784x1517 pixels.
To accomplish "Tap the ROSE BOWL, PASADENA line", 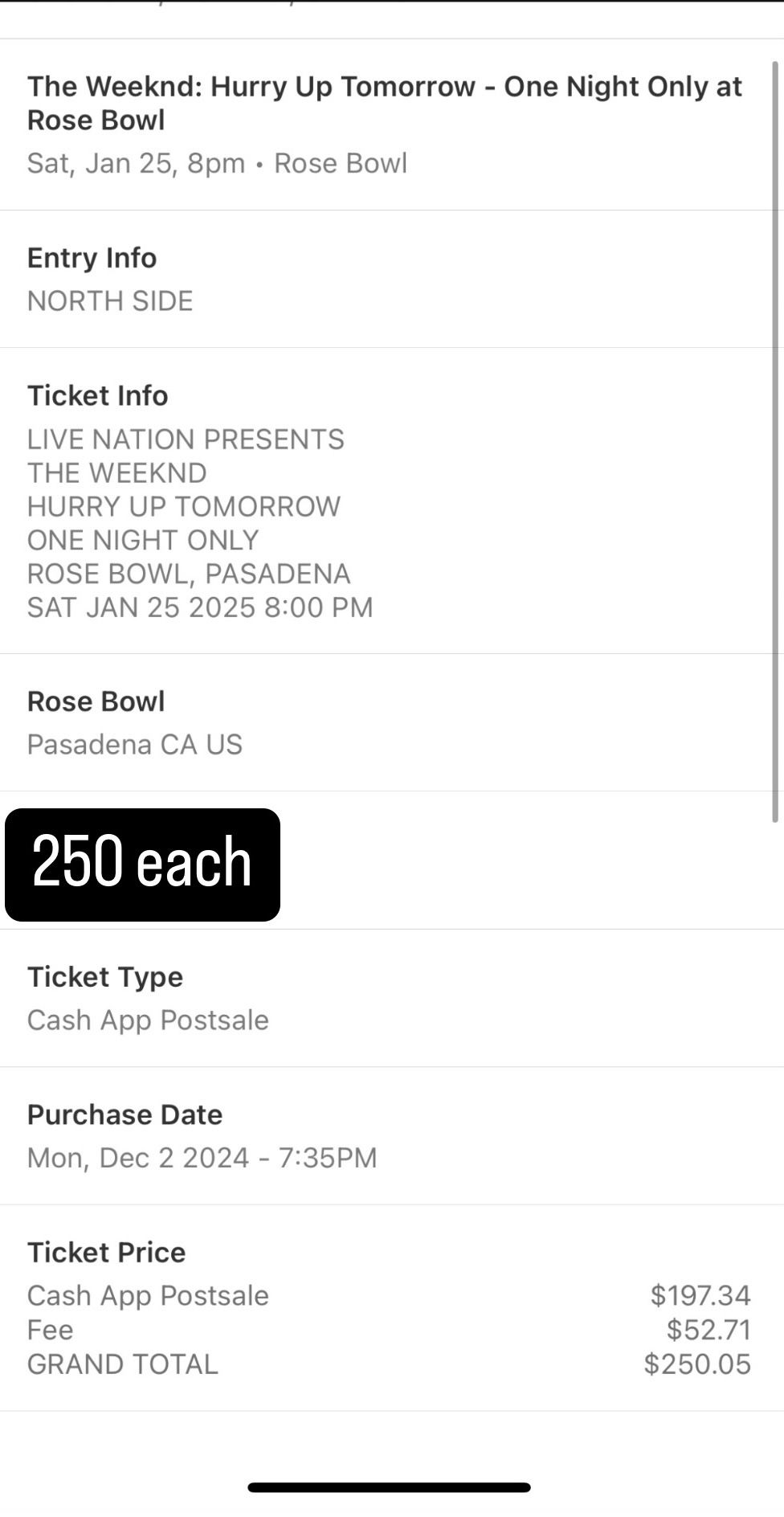I will (189, 574).
